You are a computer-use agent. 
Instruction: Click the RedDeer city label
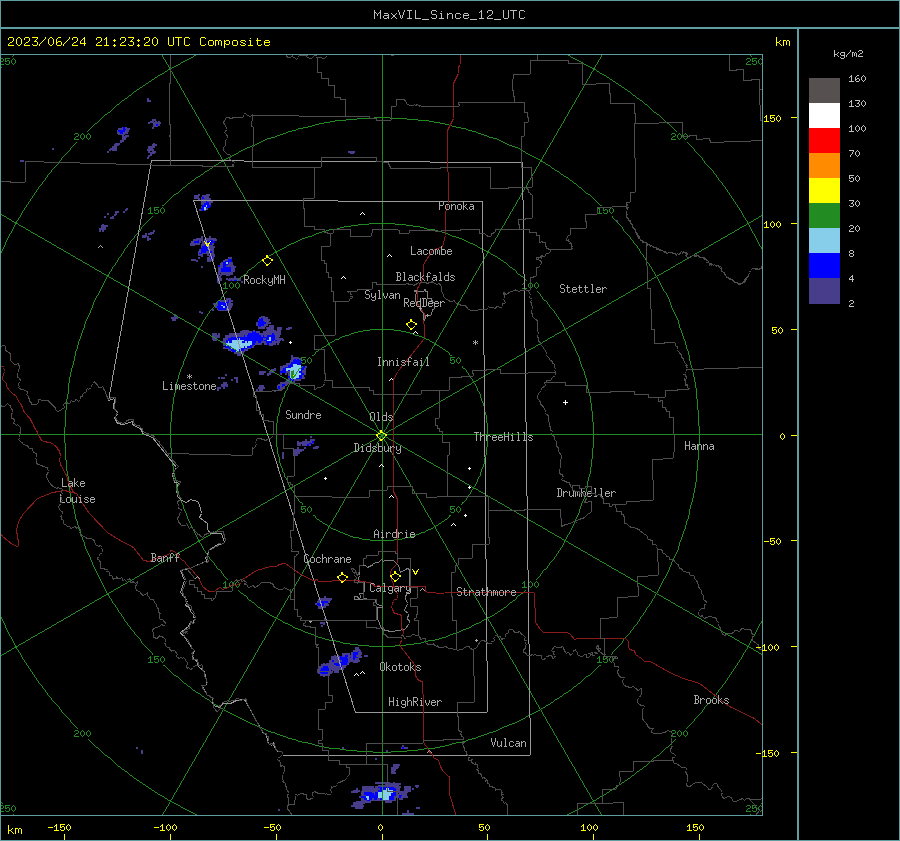(424, 303)
